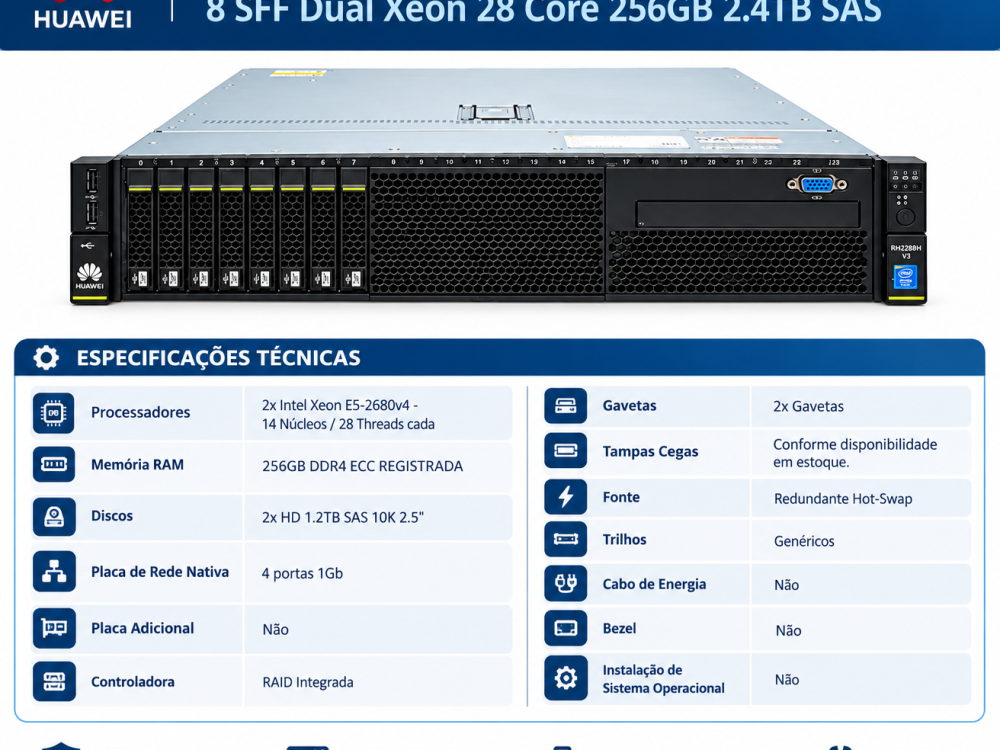Click the Gavetas label

pyautogui.click(x=629, y=406)
